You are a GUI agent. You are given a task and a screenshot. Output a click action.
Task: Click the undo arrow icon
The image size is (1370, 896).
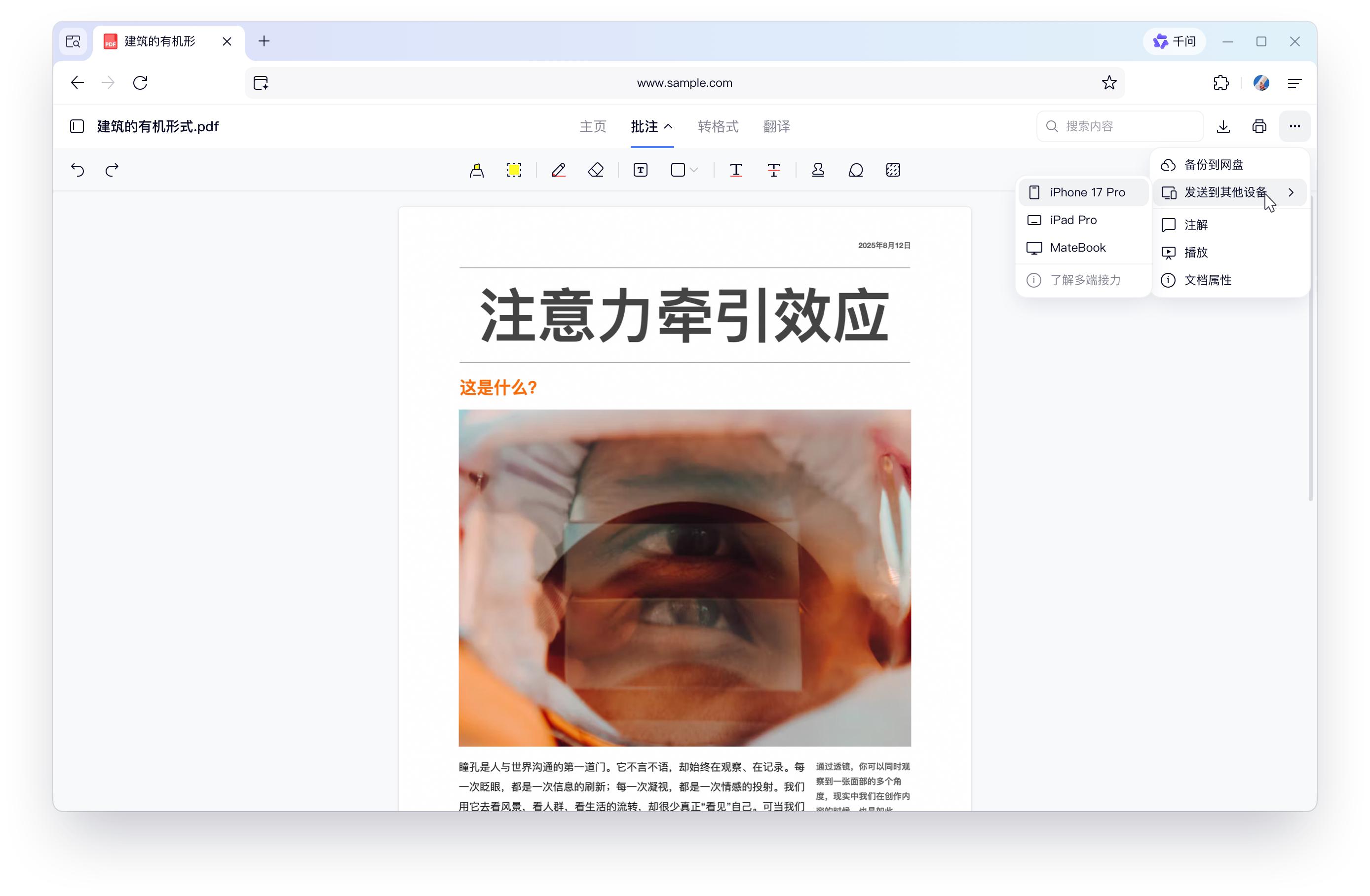[77, 170]
